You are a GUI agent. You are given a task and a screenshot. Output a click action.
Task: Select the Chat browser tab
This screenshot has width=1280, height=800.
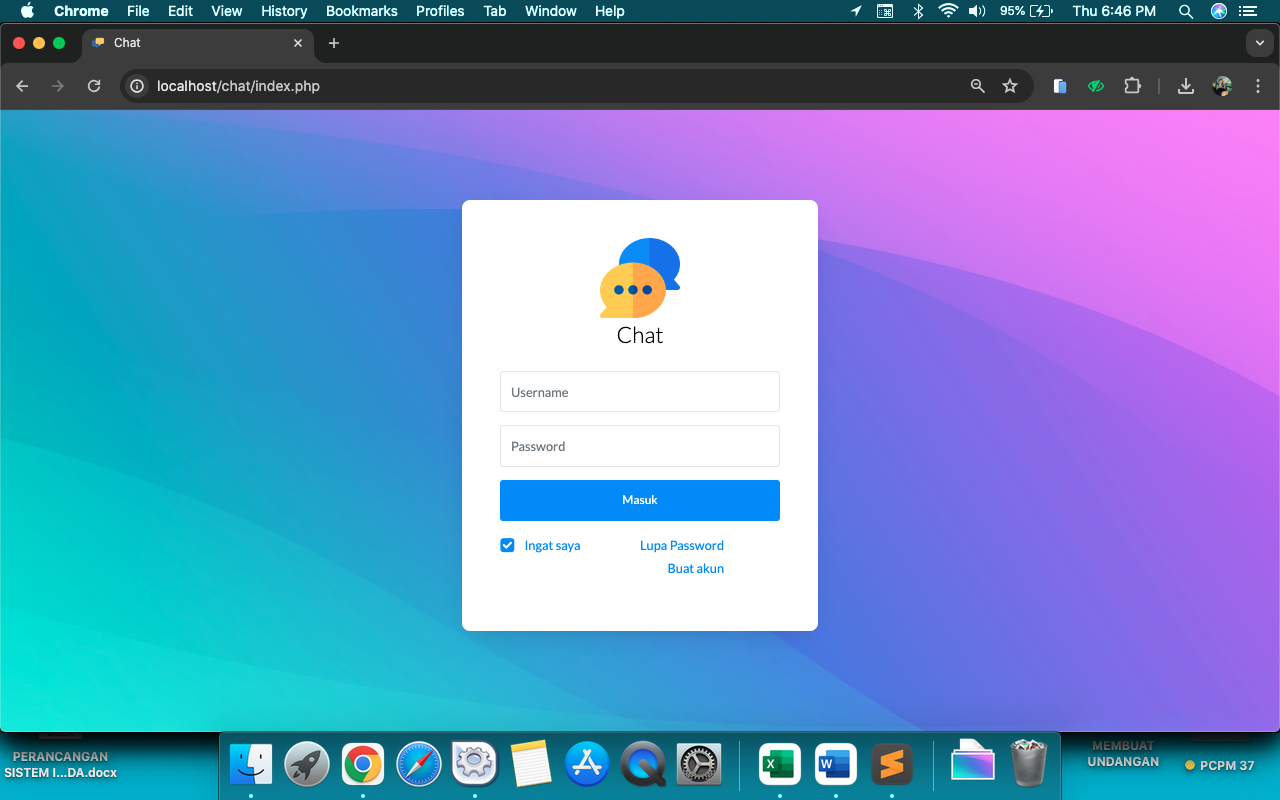(198, 43)
